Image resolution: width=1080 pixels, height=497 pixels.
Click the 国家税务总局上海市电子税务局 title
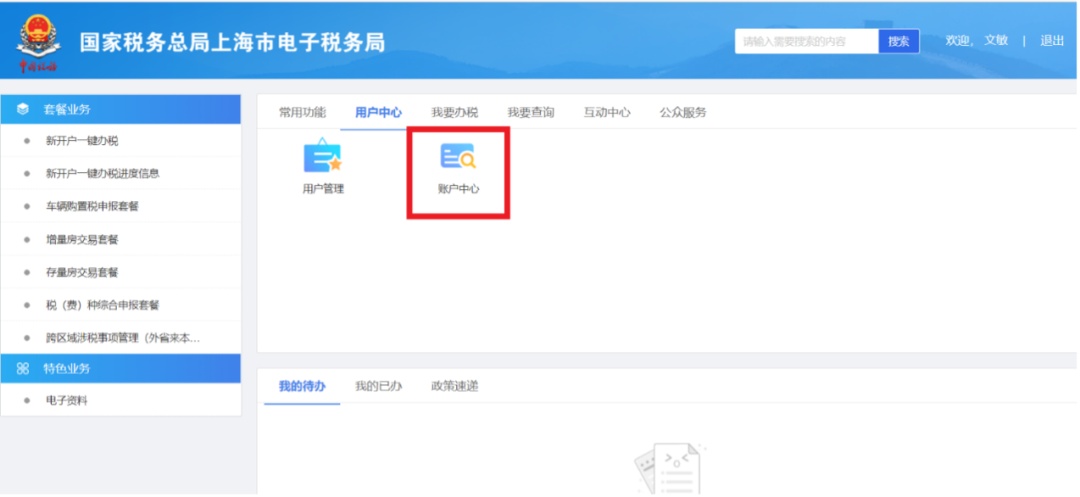232,43
